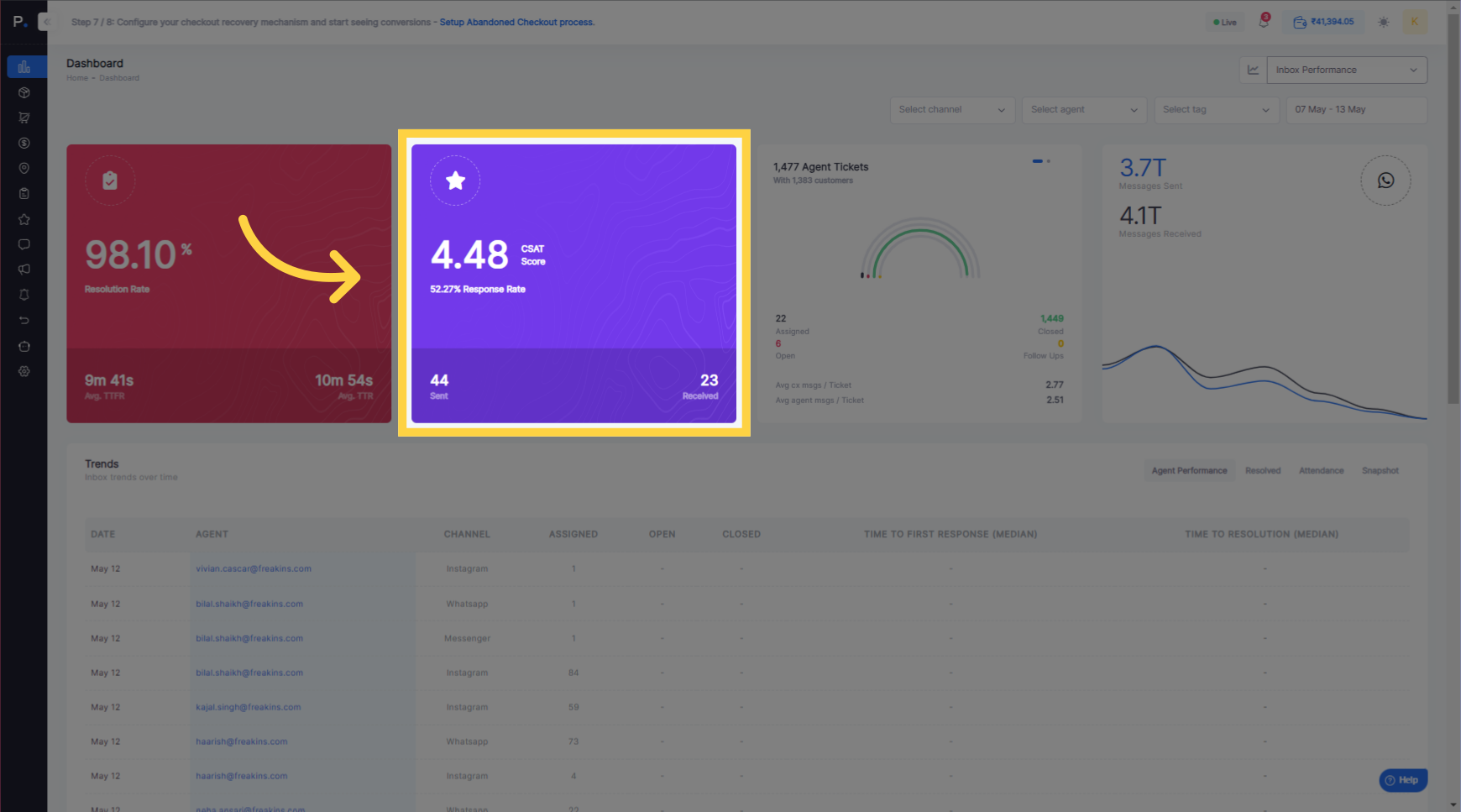Click the DATE column header

click(x=103, y=534)
